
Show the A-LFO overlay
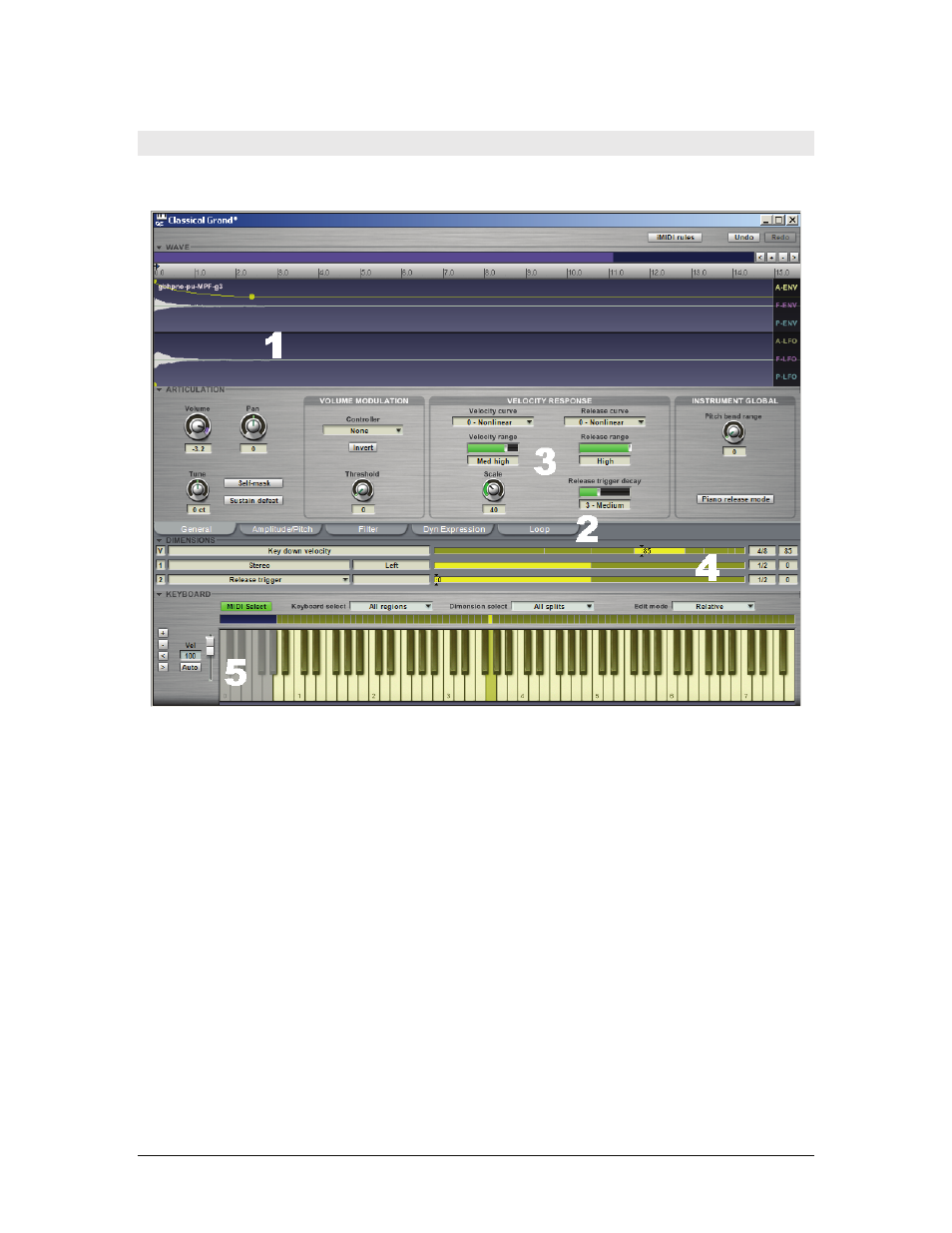[x=786, y=341]
